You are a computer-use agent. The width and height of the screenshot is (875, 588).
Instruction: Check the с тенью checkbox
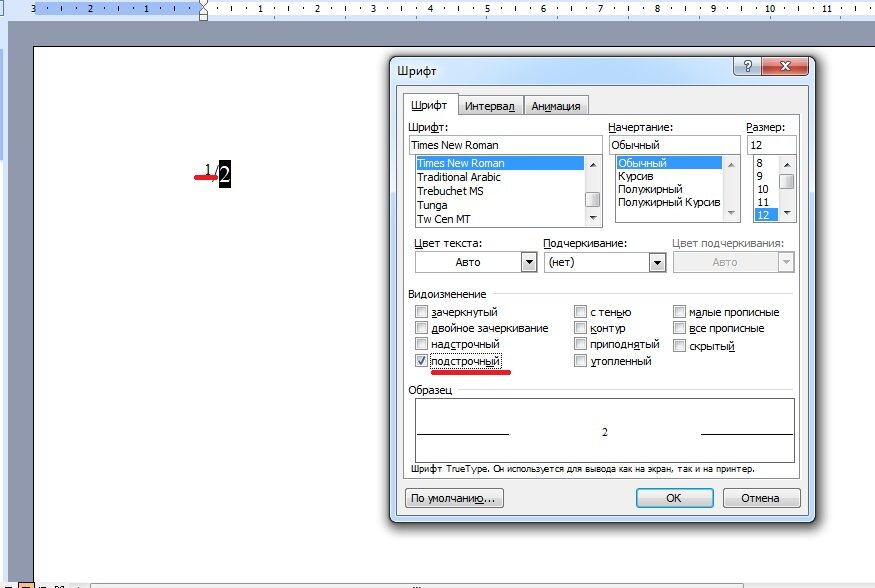[x=581, y=312]
